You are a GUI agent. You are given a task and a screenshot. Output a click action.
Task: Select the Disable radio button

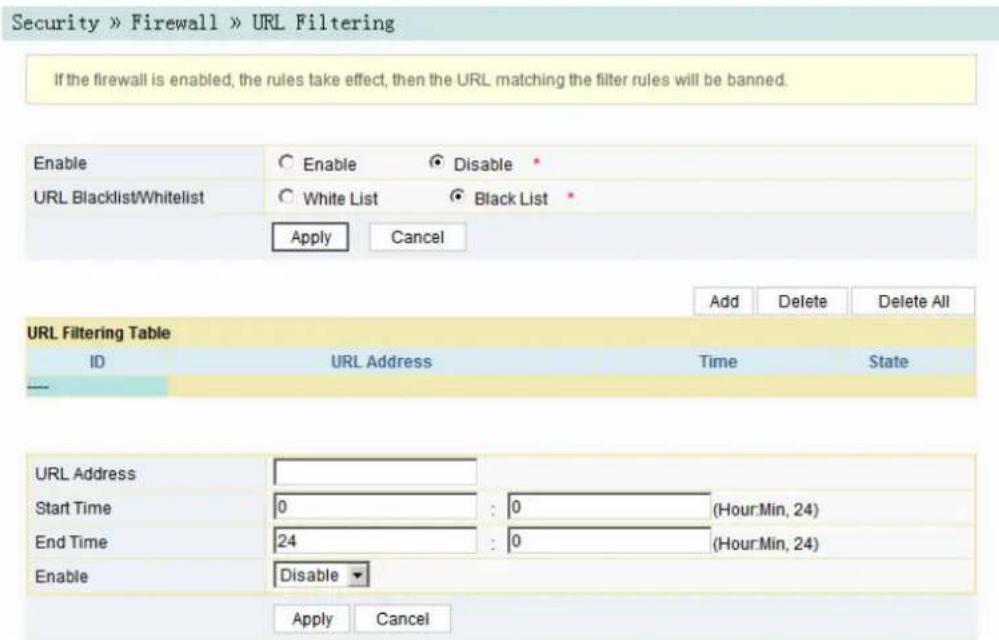(436, 163)
